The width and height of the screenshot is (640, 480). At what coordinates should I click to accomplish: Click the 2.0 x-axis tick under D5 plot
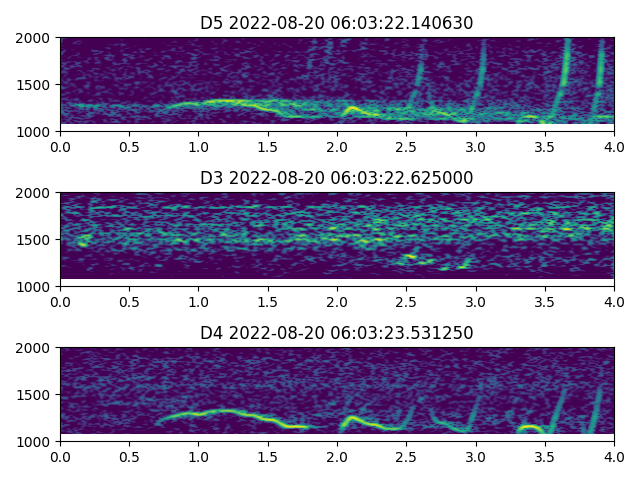coord(337,146)
